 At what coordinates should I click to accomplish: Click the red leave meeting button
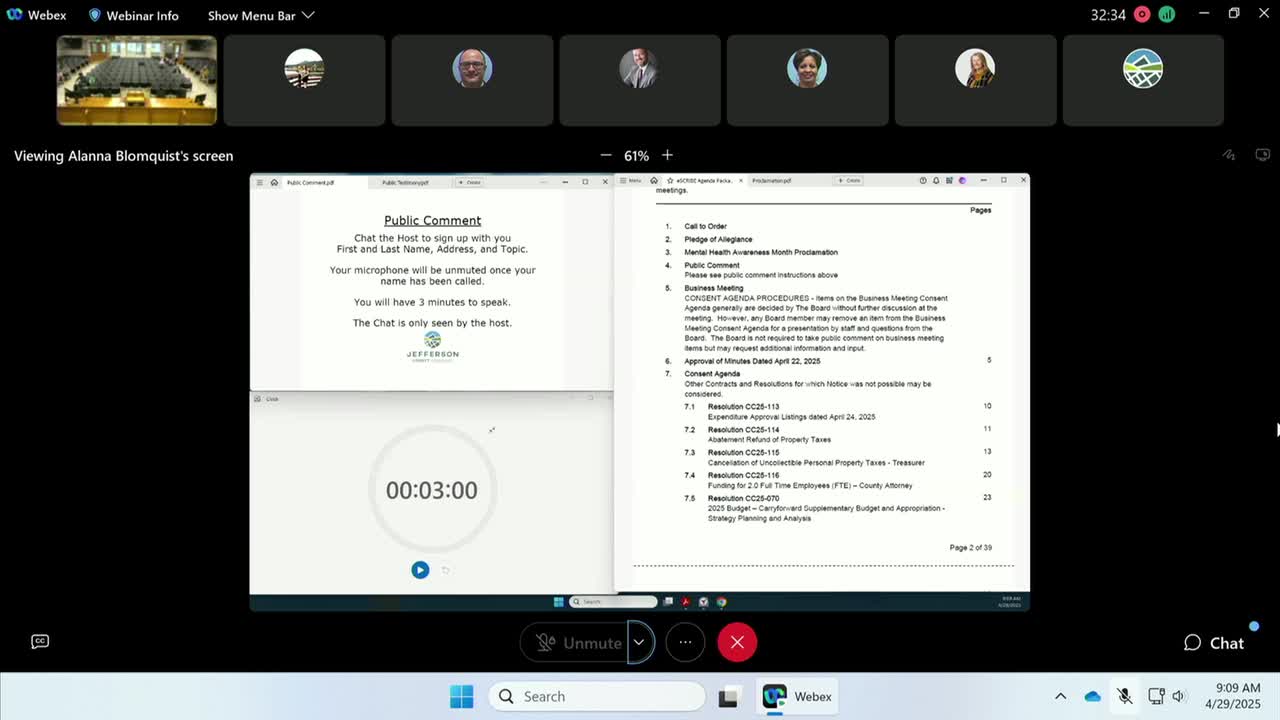point(737,642)
